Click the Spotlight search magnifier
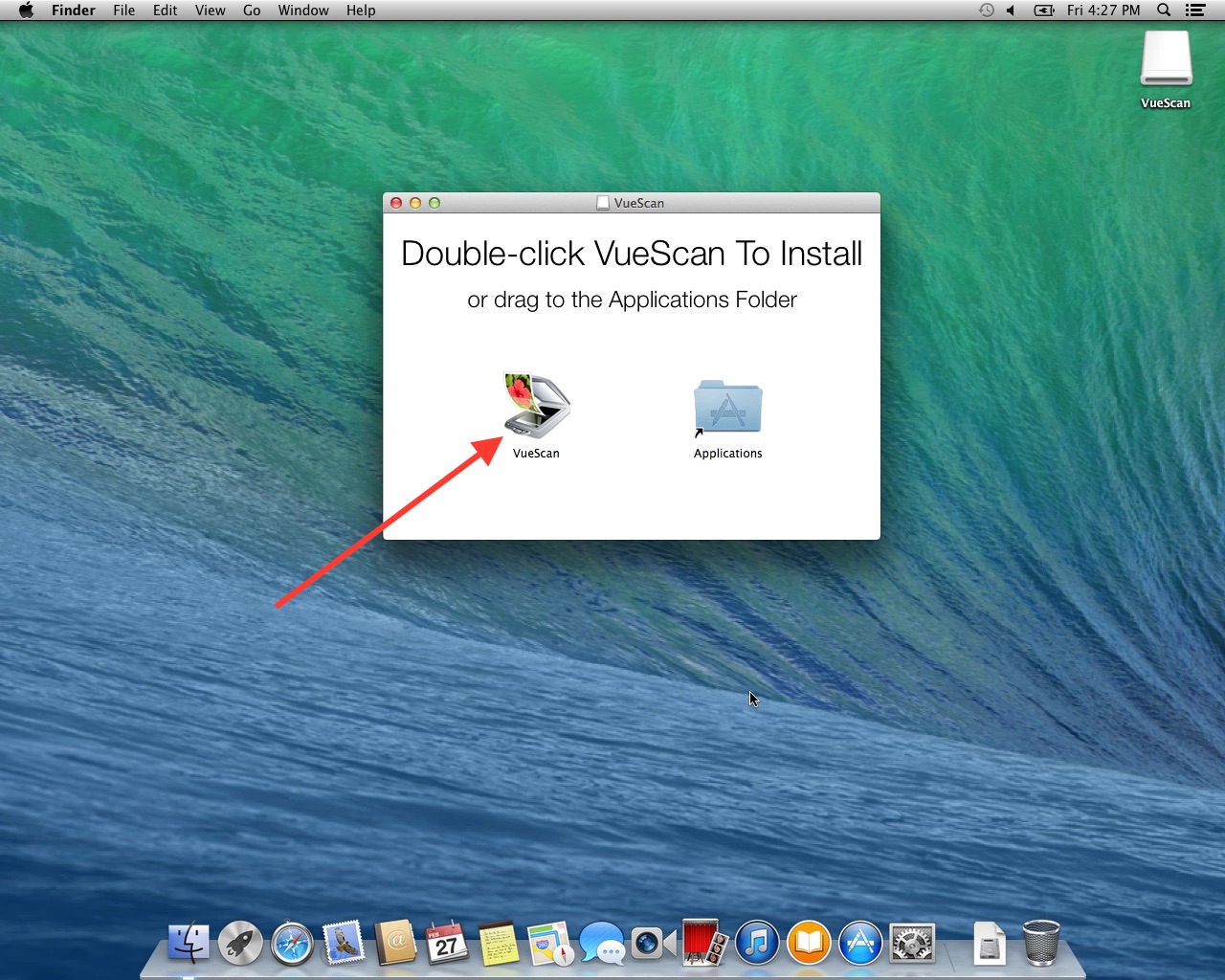The image size is (1225, 980). [1164, 11]
